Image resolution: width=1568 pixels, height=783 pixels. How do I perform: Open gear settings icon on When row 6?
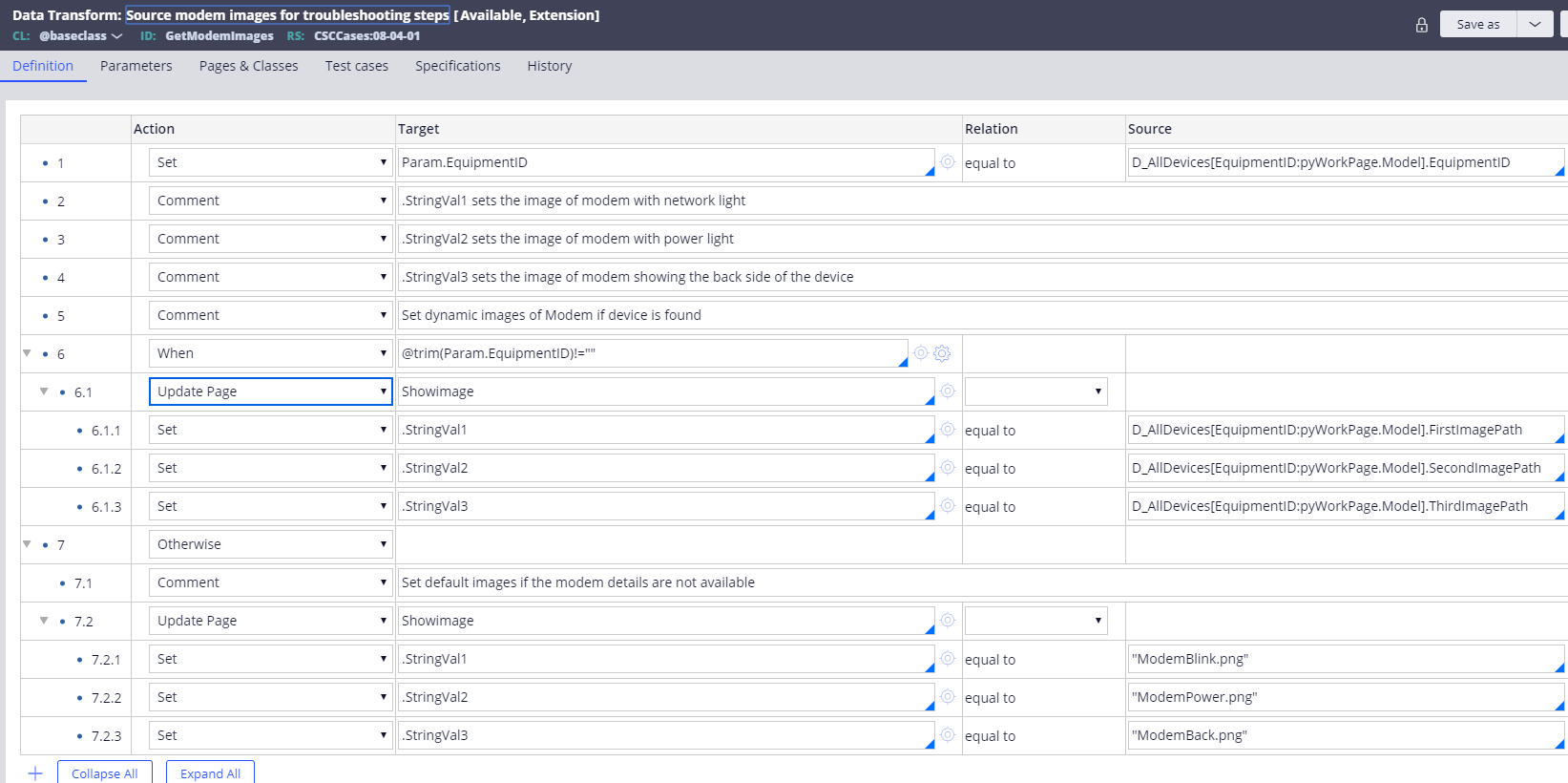(942, 353)
